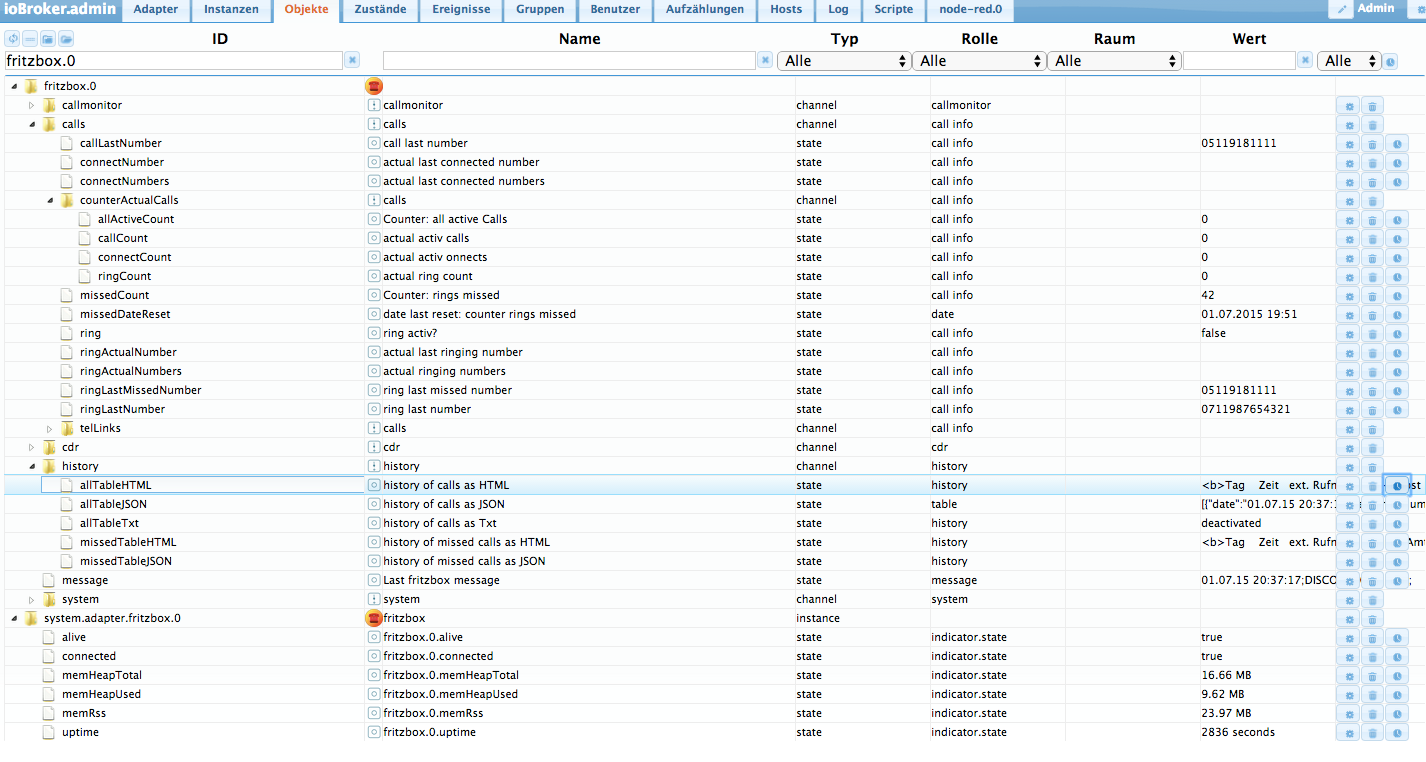Click gear icon for missedCount row
Image resolution: width=1426 pixels, height=762 pixels.
(x=1348, y=295)
